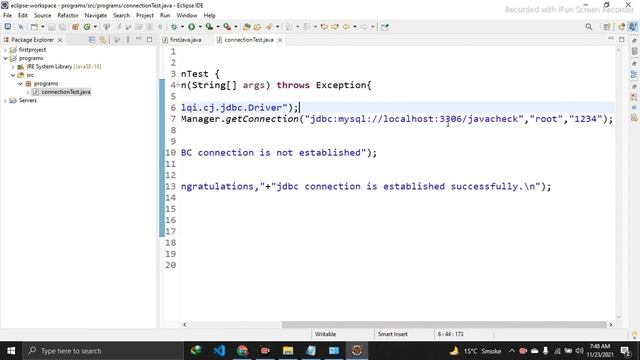Expand the JRE System Library node
Screen dimensions: 640x360
click(13, 67)
